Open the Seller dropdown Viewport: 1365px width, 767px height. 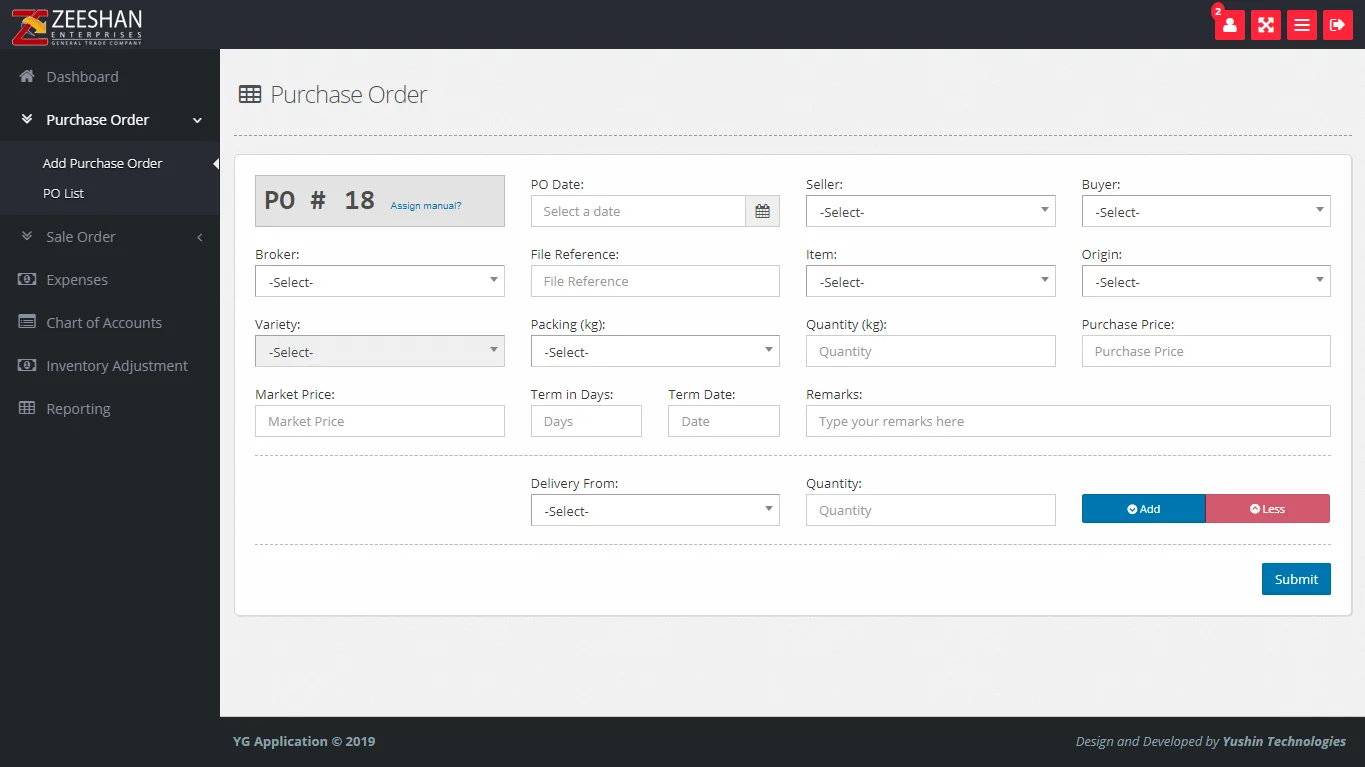[x=930, y=211]
